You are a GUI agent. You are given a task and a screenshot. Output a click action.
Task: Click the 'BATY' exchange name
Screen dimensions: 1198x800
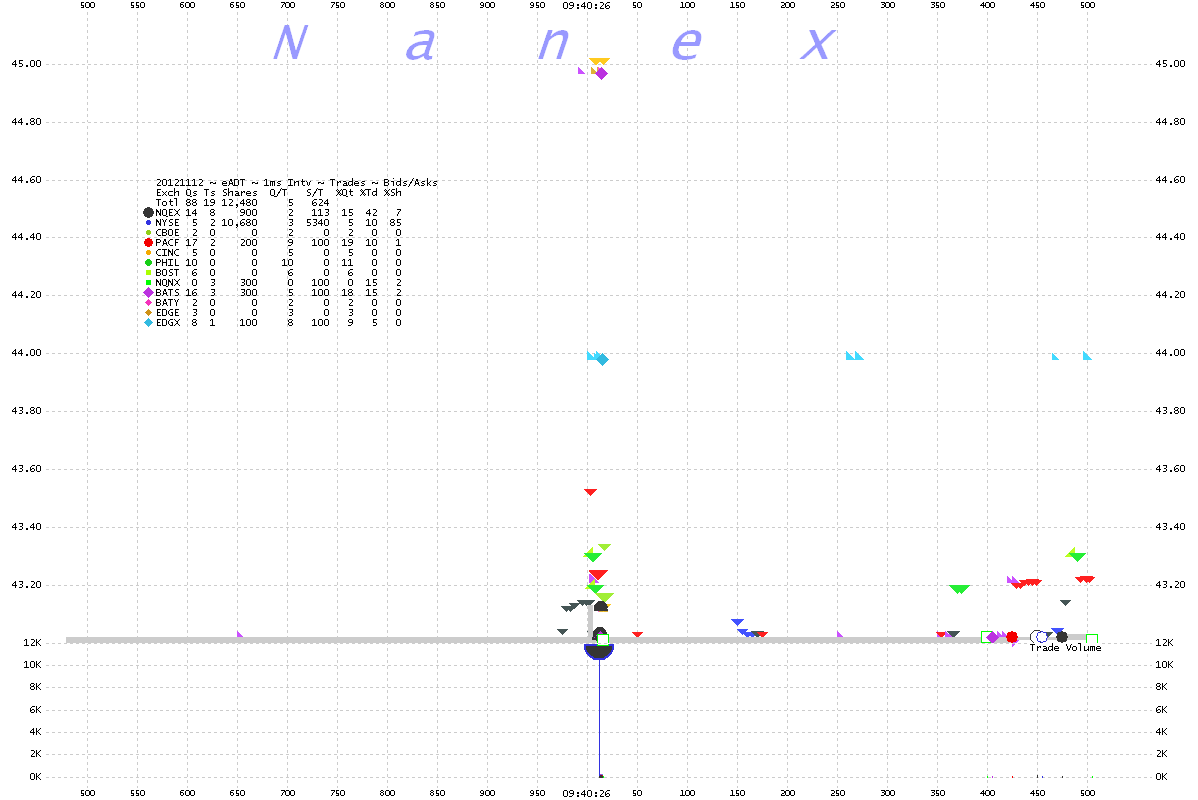tap(167, 303)
